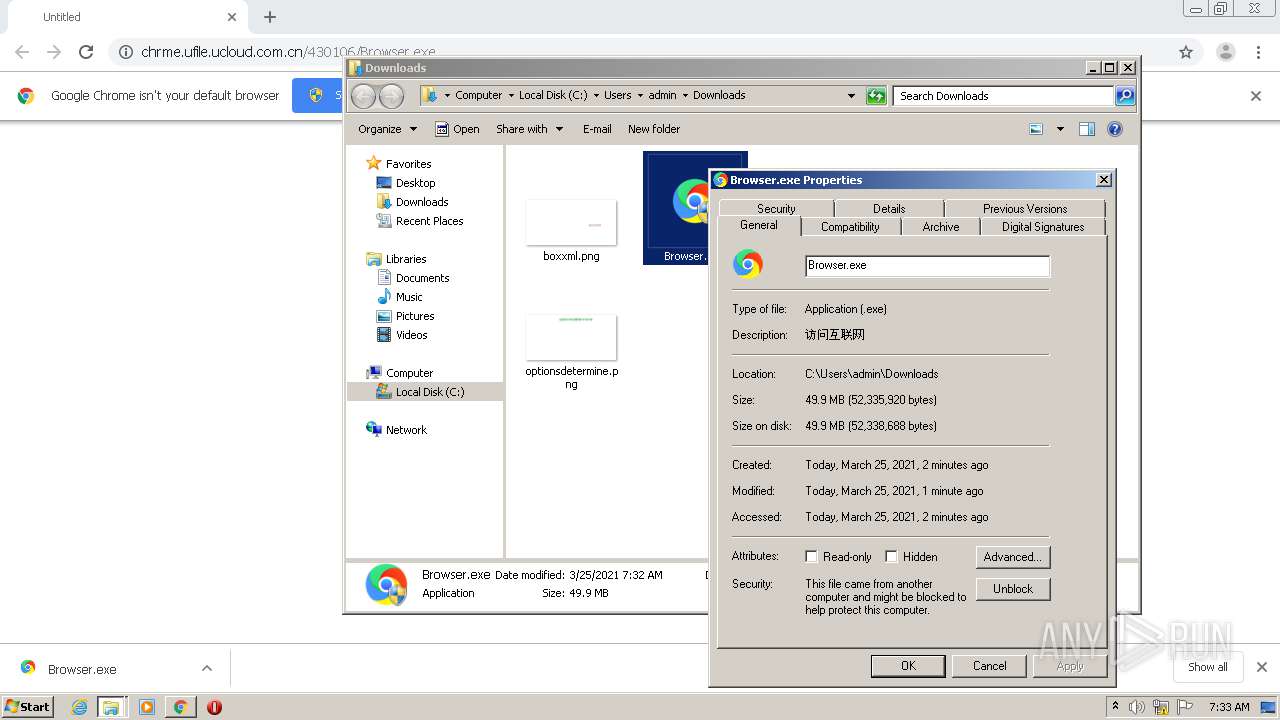The image size is (1280, 720).
Task: Select Desktop in Favorites
Action: pyautogui.click(x=415, y=183)
